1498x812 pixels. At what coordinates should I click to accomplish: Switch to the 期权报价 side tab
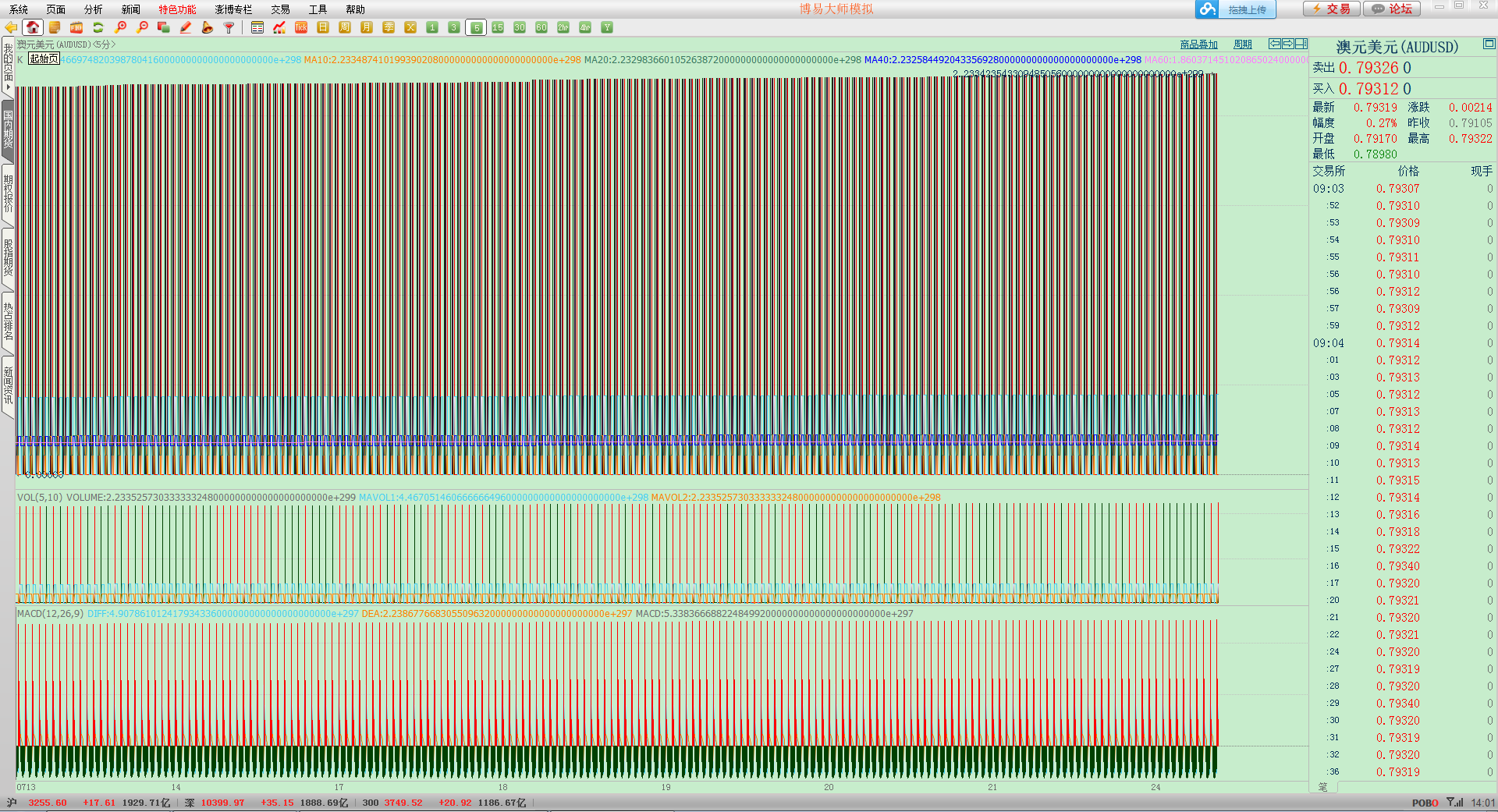pyautogui.click(x=8, y=195)
